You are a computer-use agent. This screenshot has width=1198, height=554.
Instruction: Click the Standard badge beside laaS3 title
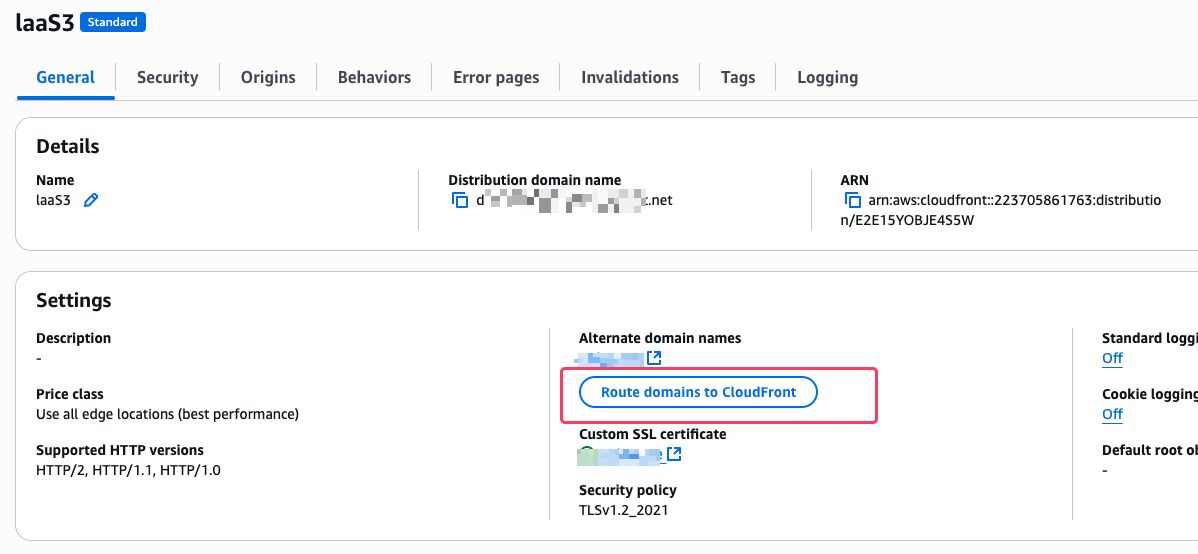[x=113, y=21]
